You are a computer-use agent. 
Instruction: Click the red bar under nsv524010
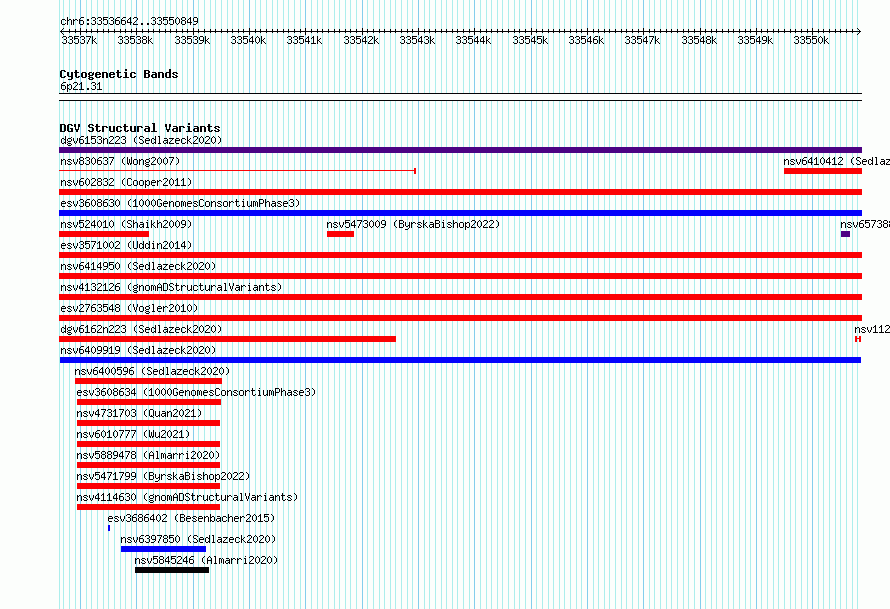click(x=104, y=234)
